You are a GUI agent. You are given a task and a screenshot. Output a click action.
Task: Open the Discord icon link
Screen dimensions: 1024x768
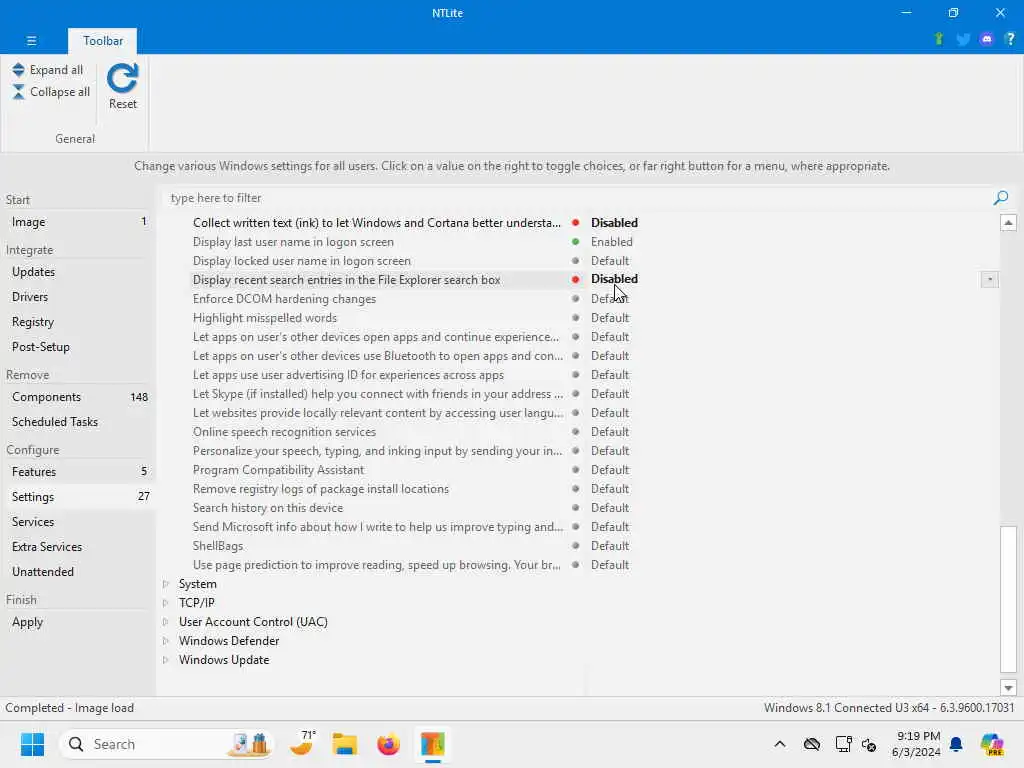click(x=987, y=39)
